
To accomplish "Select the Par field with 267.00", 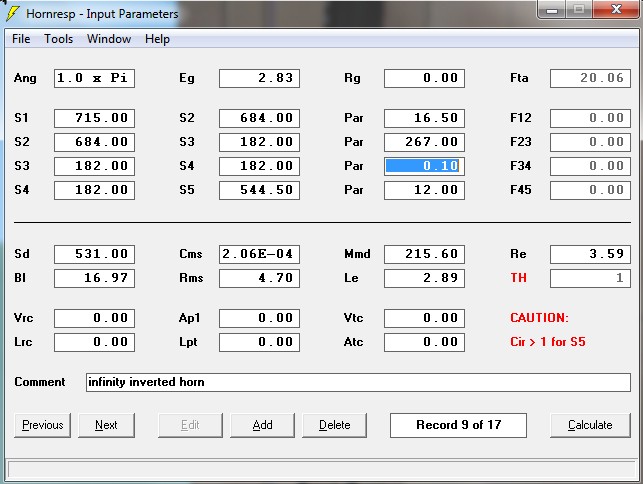I will [424, 142].
